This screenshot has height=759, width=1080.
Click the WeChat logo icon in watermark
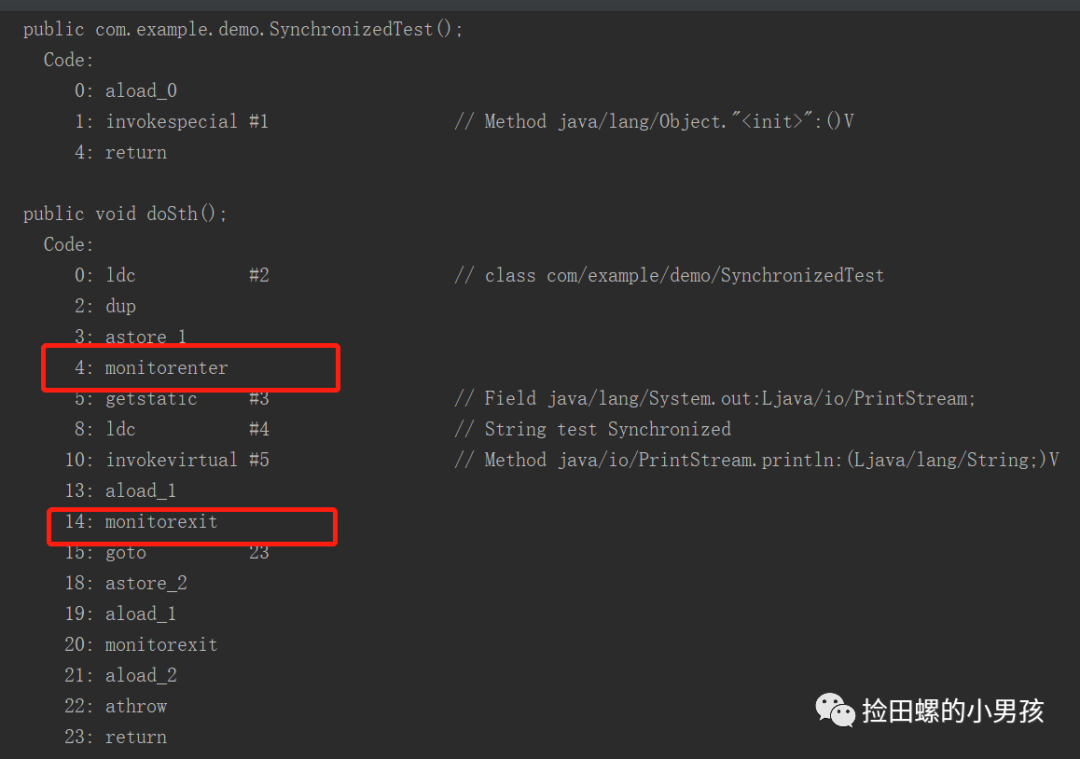point(836,710)
